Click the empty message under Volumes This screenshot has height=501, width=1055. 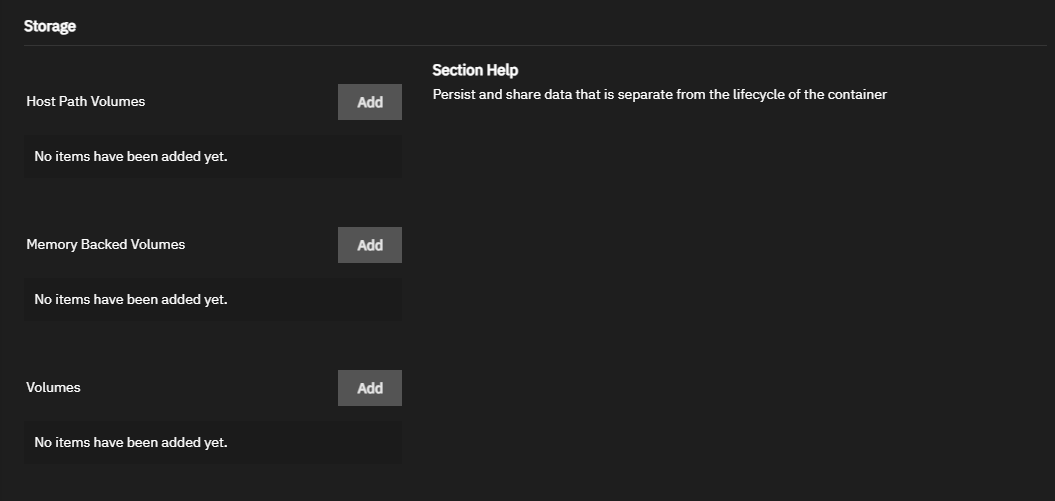[x=131, y=442]
